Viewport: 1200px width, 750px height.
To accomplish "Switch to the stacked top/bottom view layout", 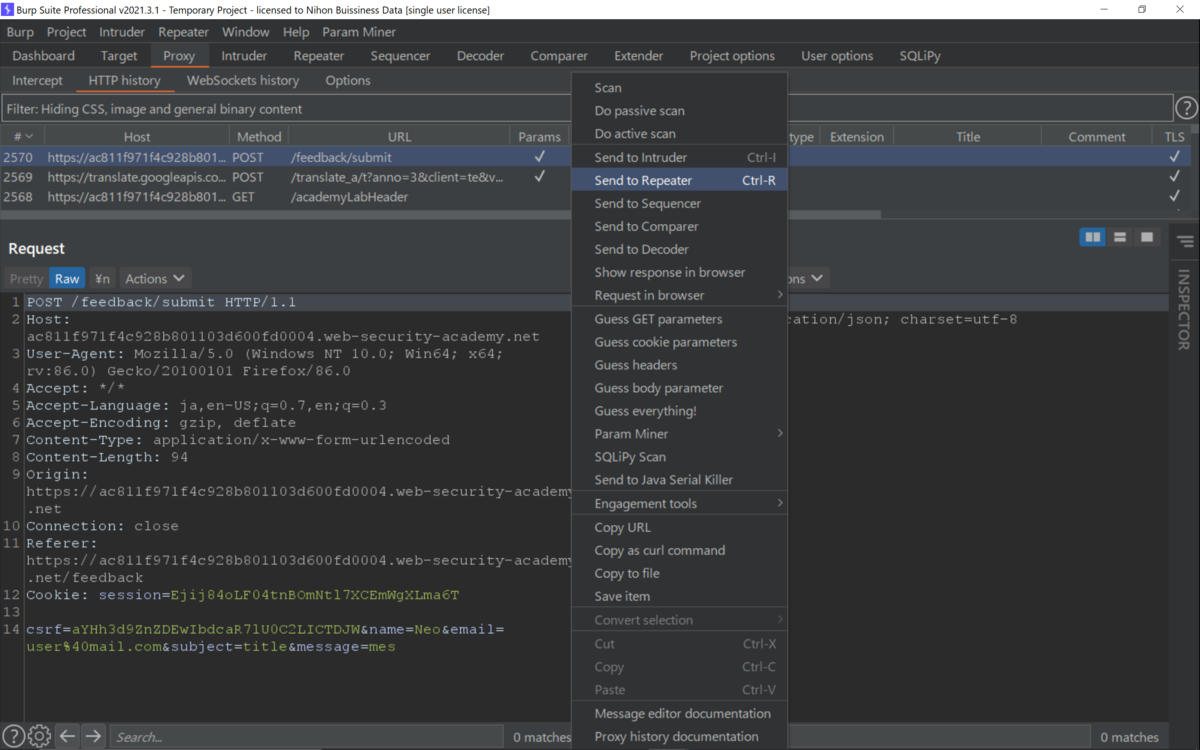I will click(1120, 237).
